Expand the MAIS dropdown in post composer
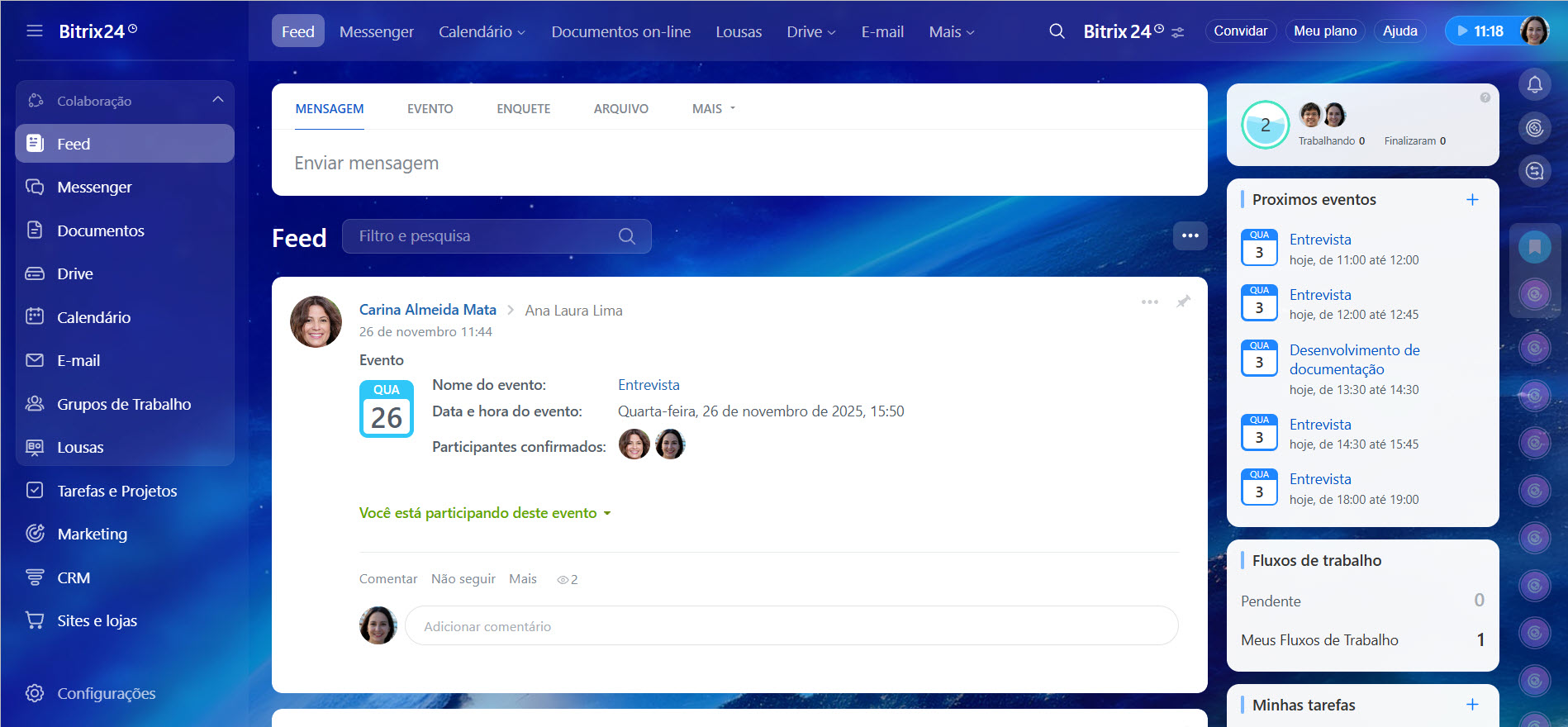Image resolution: width=1568 pixels, height=727 pixels. tap(713, 108)
